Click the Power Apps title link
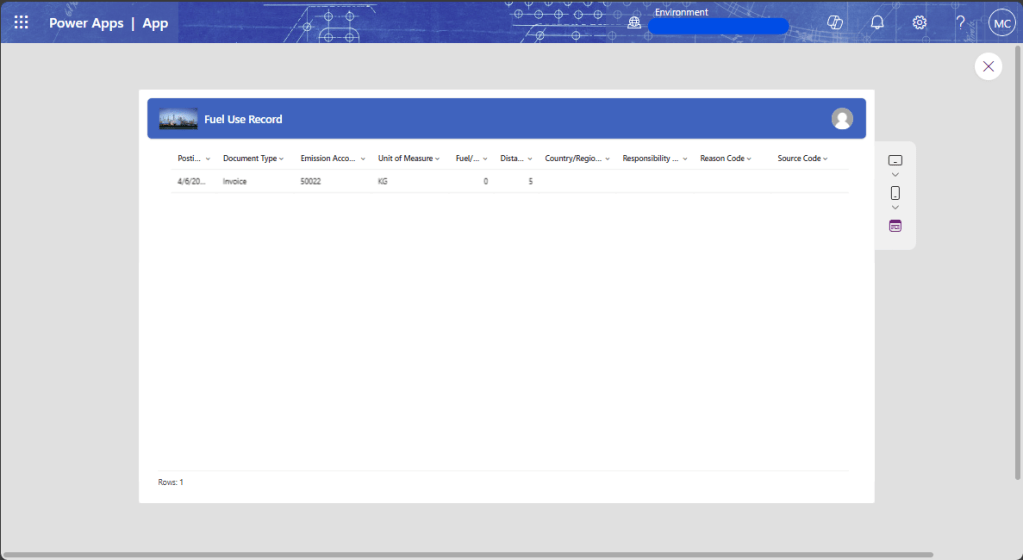Screen dimensions: 1023x560 click(86, 22)
